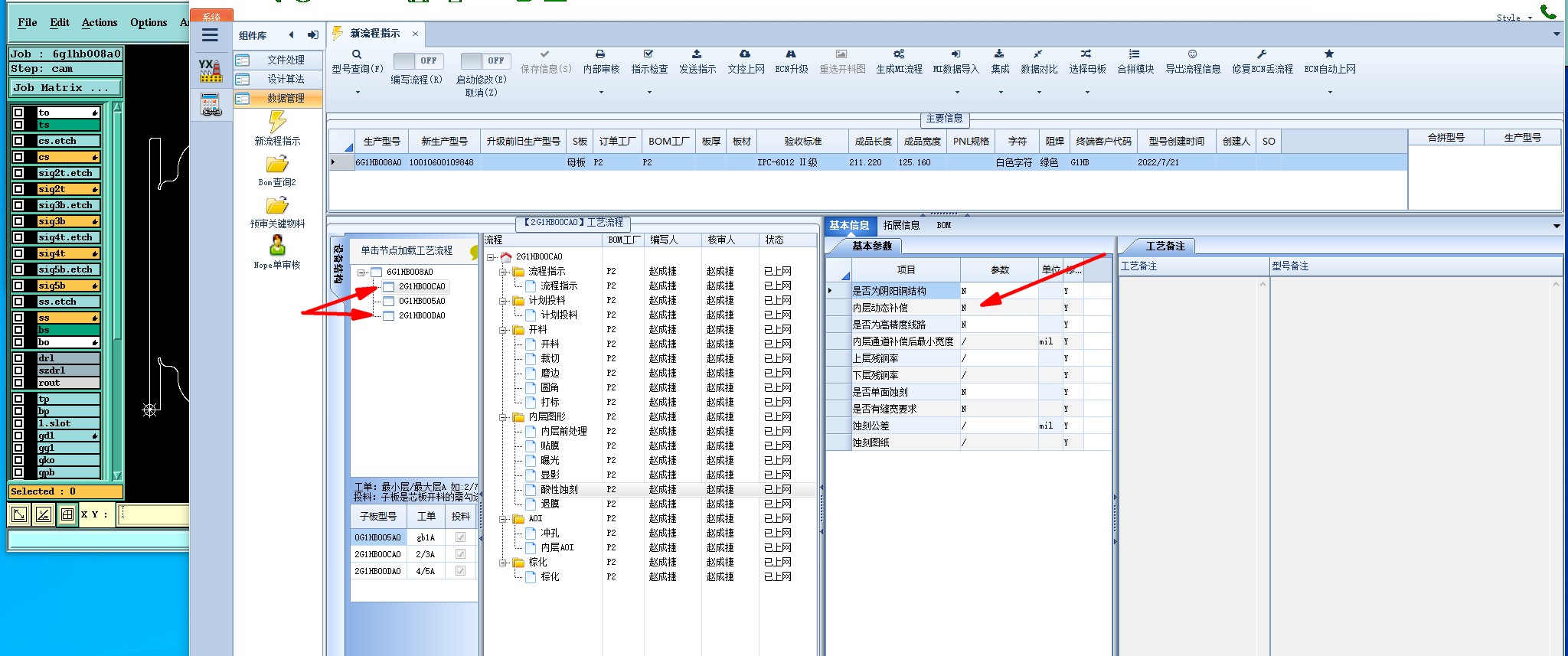This screenshot has height=656, width=1568.
Task: Switch to the BOM tab
Action: [x=943, y=225]
